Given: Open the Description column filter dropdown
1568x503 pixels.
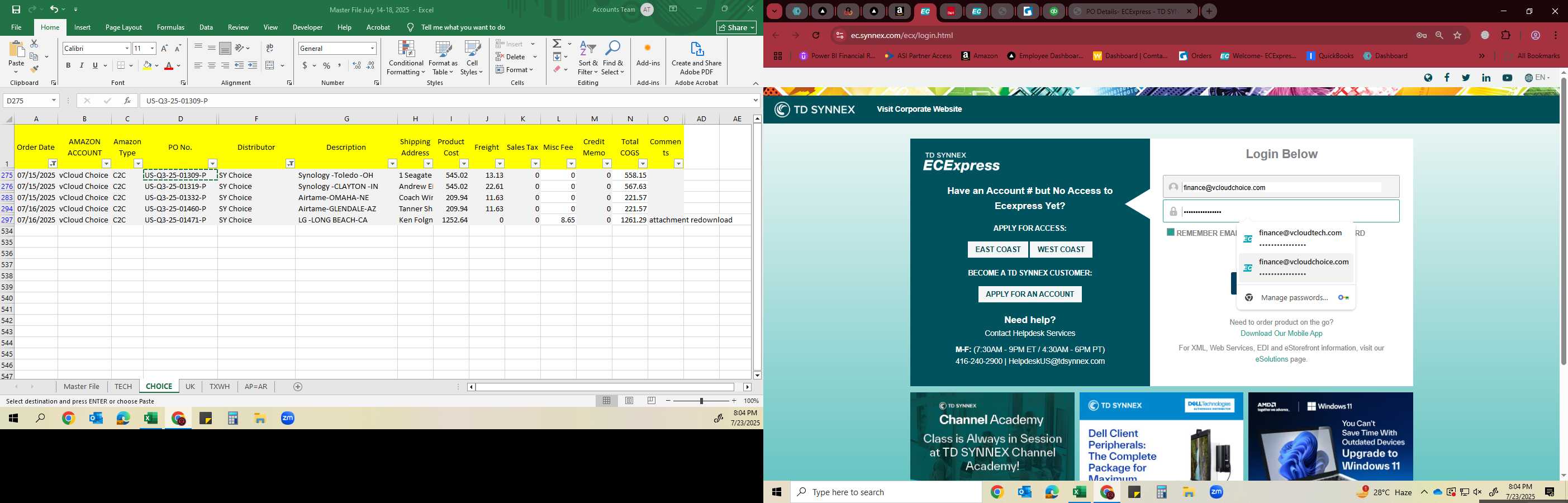Looking at the screenshot, I should pyautogui.click(x=393, y=164).
